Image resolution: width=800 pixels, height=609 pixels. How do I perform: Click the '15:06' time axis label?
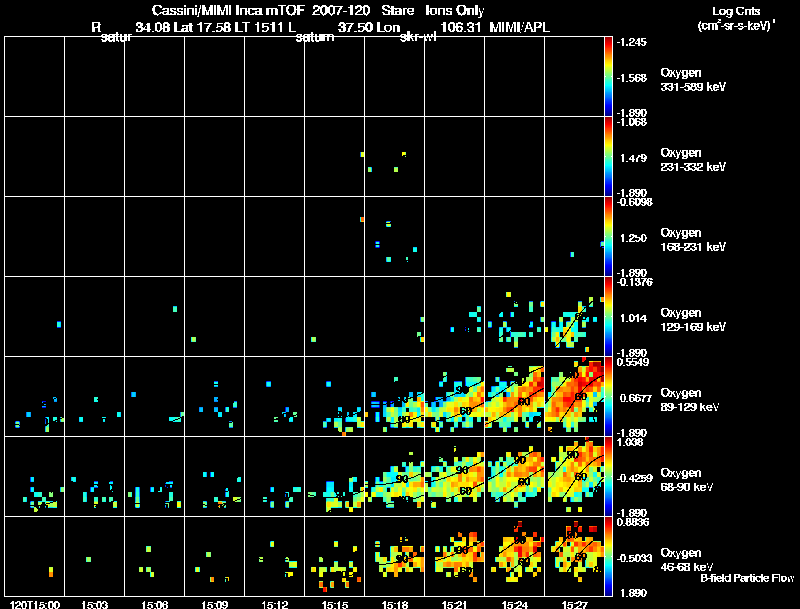coord(155,604)
